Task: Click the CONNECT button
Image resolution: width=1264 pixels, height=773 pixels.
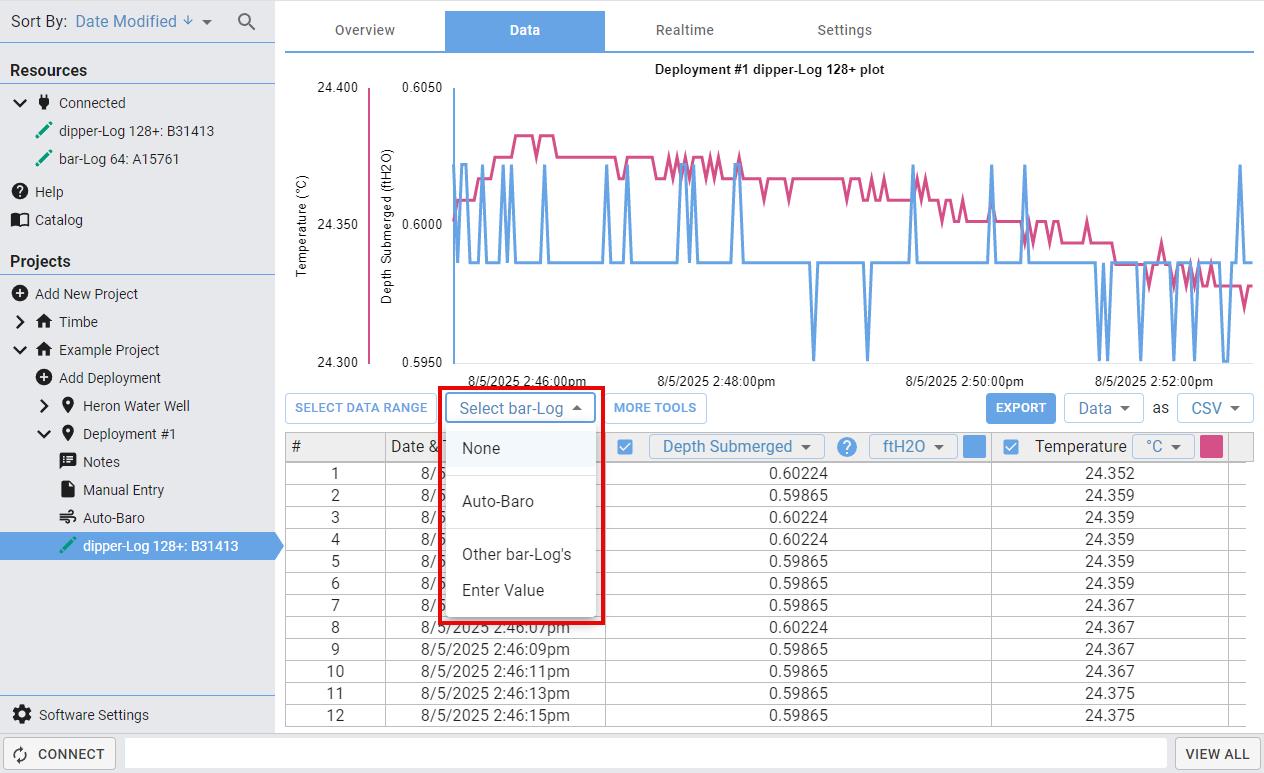Action: 59,754
